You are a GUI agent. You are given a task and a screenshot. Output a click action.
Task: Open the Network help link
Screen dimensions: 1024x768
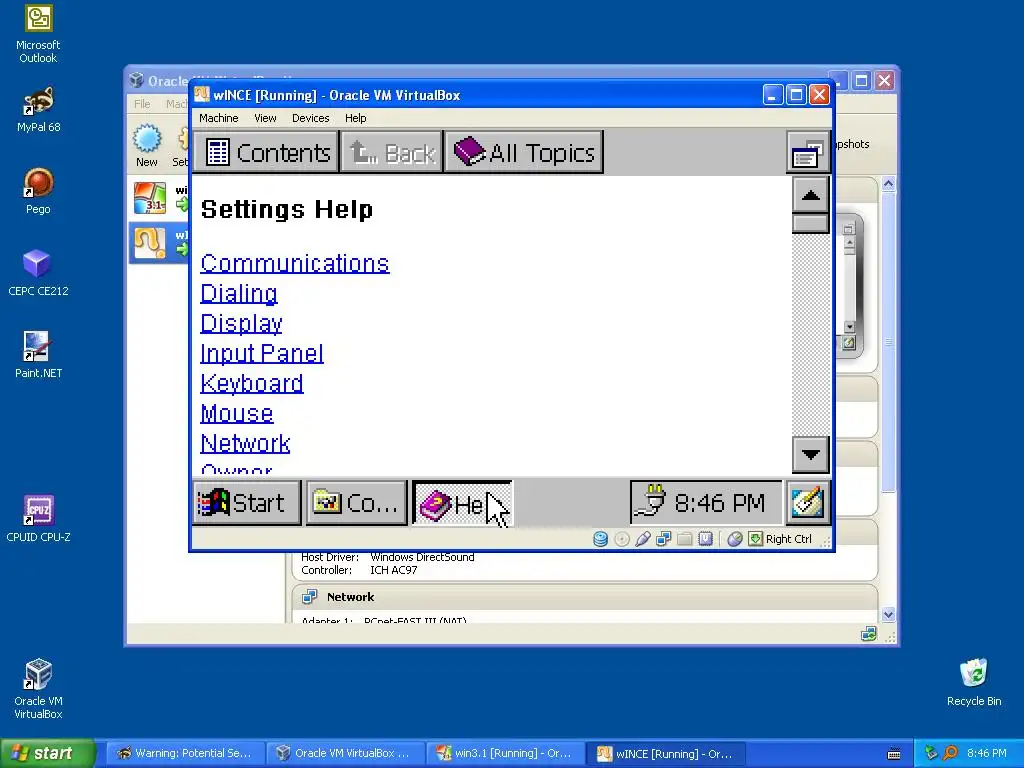[x=245, y=443]
